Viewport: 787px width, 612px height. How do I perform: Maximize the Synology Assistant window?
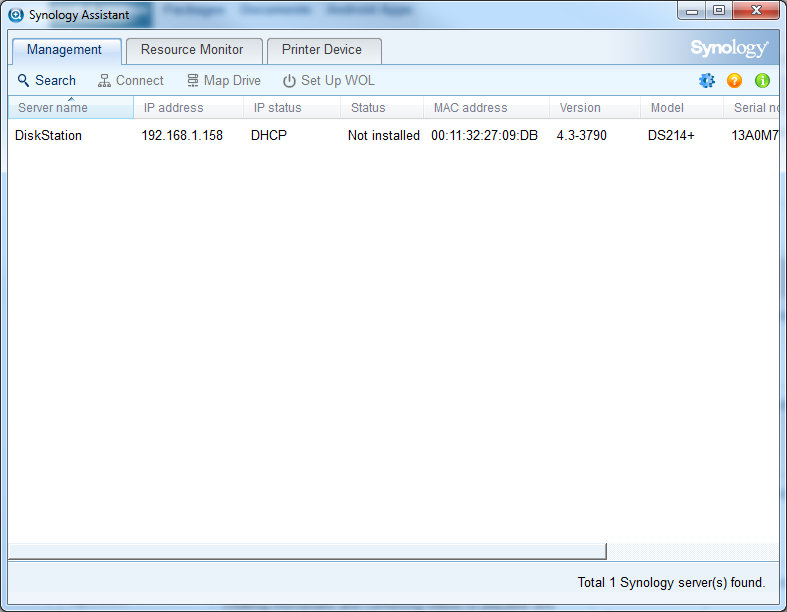[719, 11]
